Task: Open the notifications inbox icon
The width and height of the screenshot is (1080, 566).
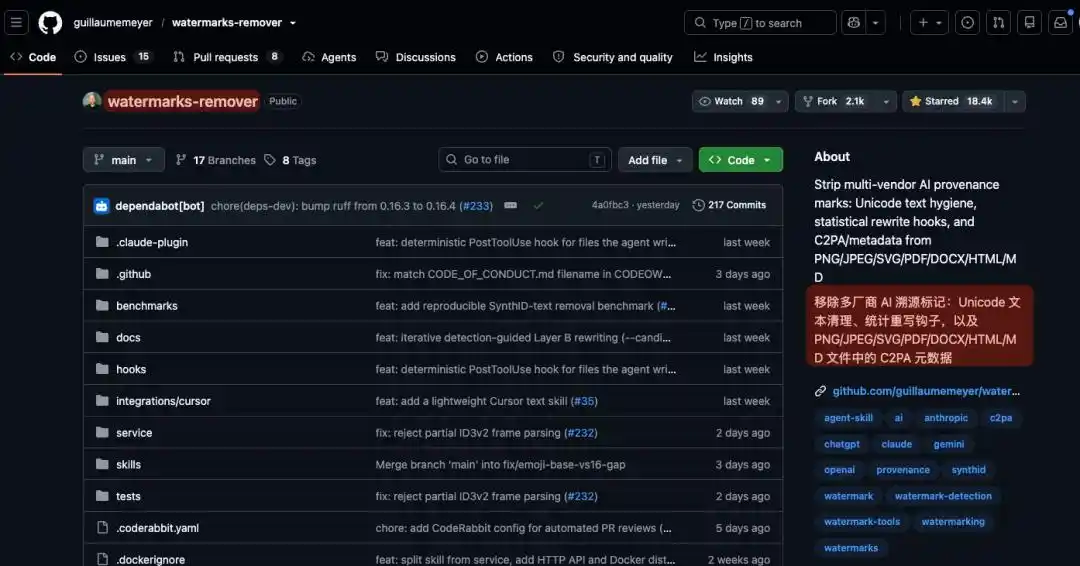Action: pyautogui.click(x=1061, y=23)
